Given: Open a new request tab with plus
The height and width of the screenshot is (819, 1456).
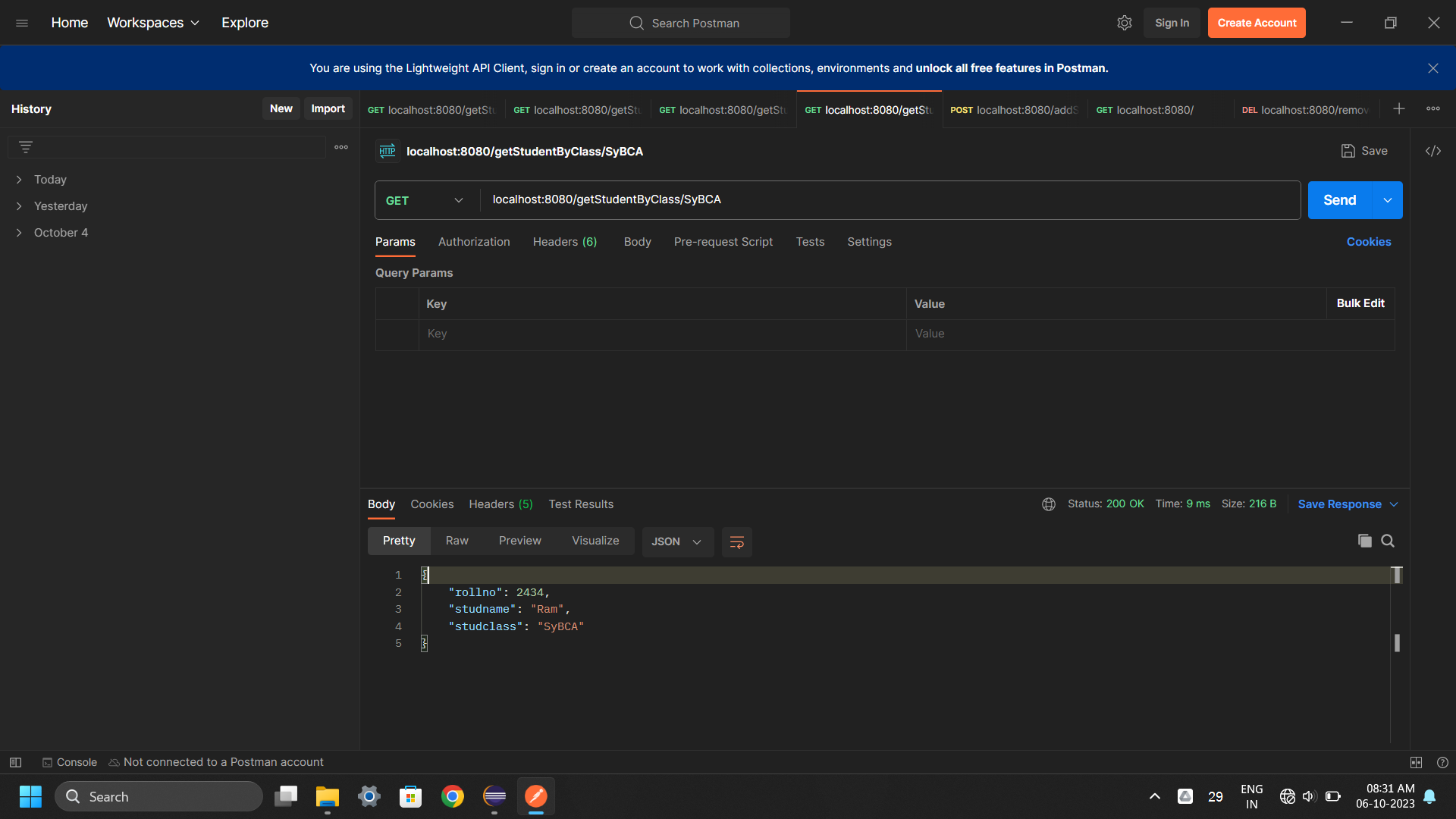Looking at the screenshot, I should pyautogui.click(x=1398, y=109).
